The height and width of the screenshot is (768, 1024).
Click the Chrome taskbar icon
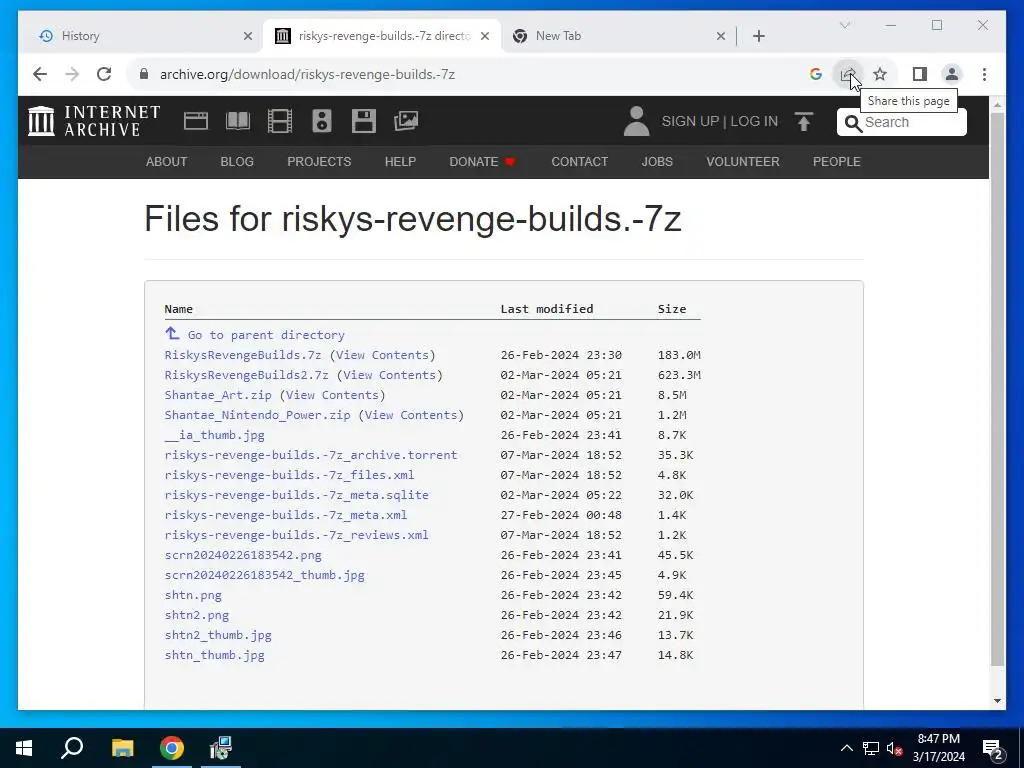click(172, 748)
